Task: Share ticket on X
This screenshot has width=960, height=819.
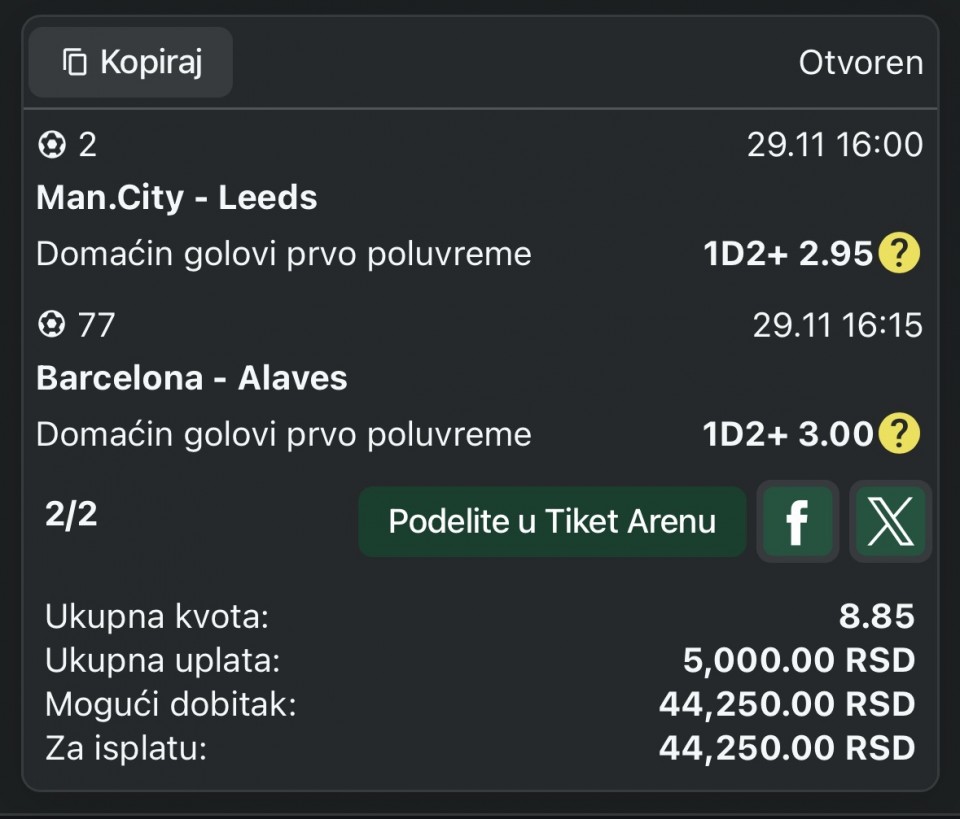Action: point(890,522)
